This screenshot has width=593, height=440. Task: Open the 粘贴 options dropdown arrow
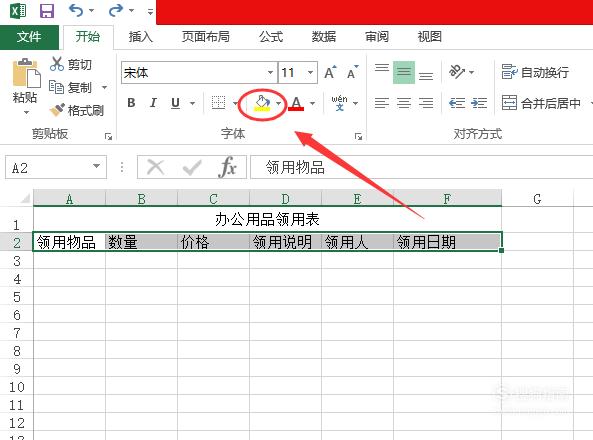[x=26, y=112]
